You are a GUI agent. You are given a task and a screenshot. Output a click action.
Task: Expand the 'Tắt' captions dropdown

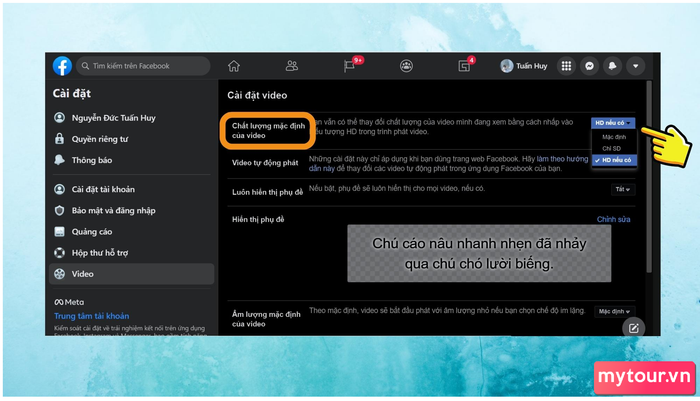(623, 189)
